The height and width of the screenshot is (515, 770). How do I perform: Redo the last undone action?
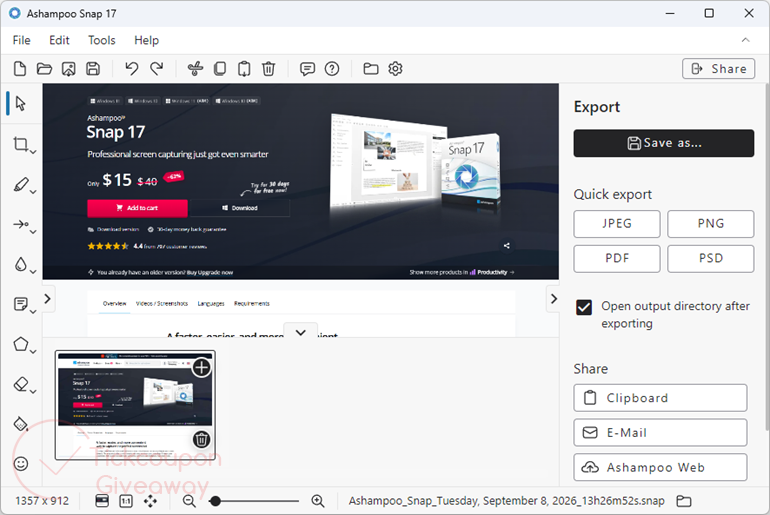157,69
